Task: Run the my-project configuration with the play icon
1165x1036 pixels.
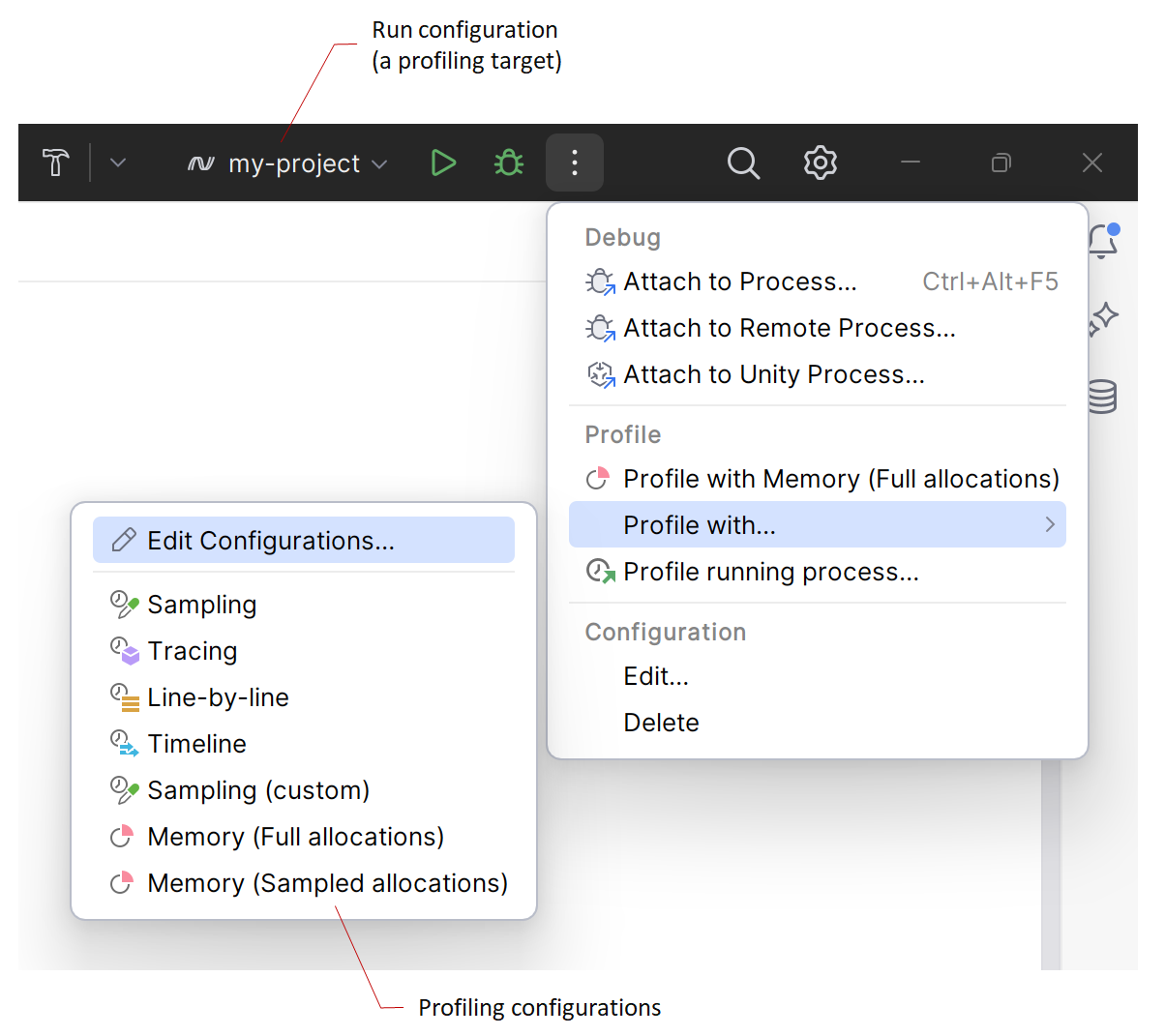Action: pos(443,163)
